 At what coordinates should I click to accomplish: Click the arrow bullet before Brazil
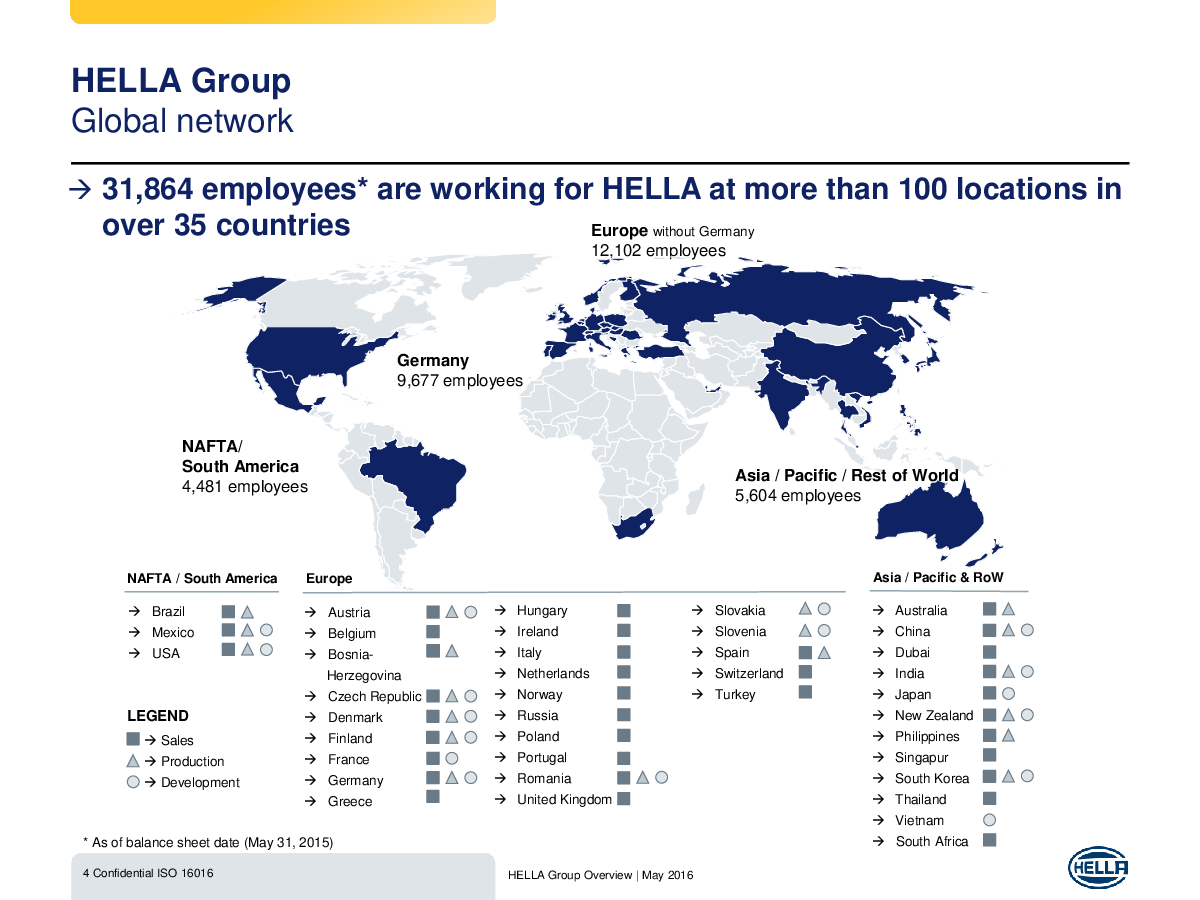133,611
